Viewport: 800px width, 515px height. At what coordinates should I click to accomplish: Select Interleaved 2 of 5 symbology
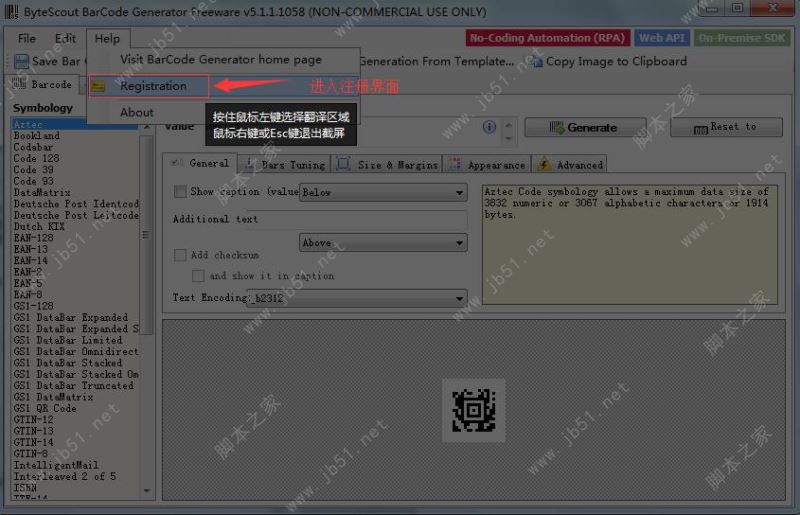tap(65, 476)
